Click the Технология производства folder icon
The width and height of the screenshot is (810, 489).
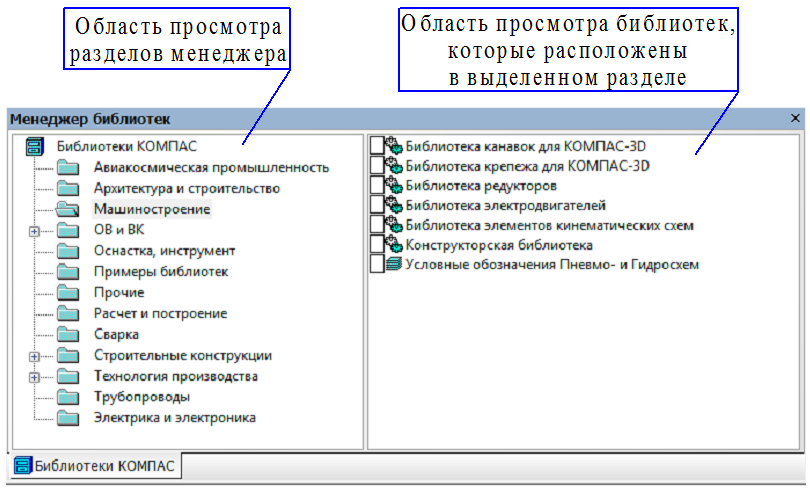coord(68,376)
